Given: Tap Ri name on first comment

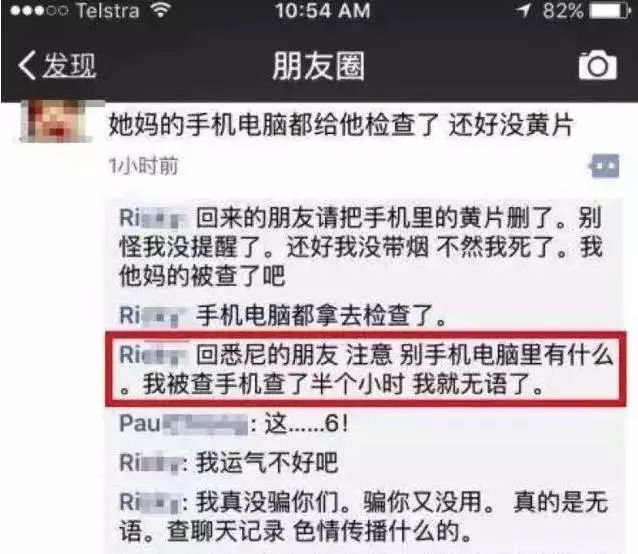Looking at the screenshot, I should click(x=152, y=218).
